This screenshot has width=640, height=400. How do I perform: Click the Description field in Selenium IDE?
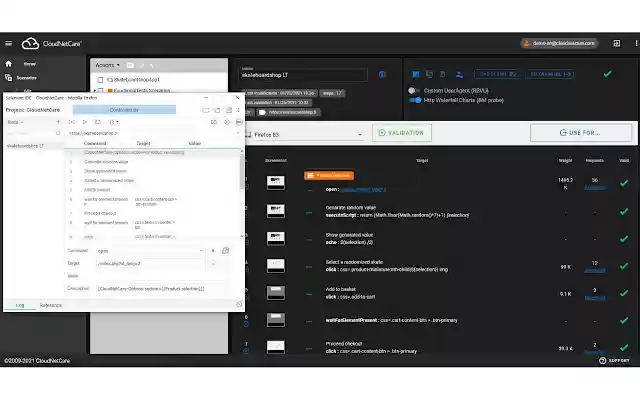point(160,289)
